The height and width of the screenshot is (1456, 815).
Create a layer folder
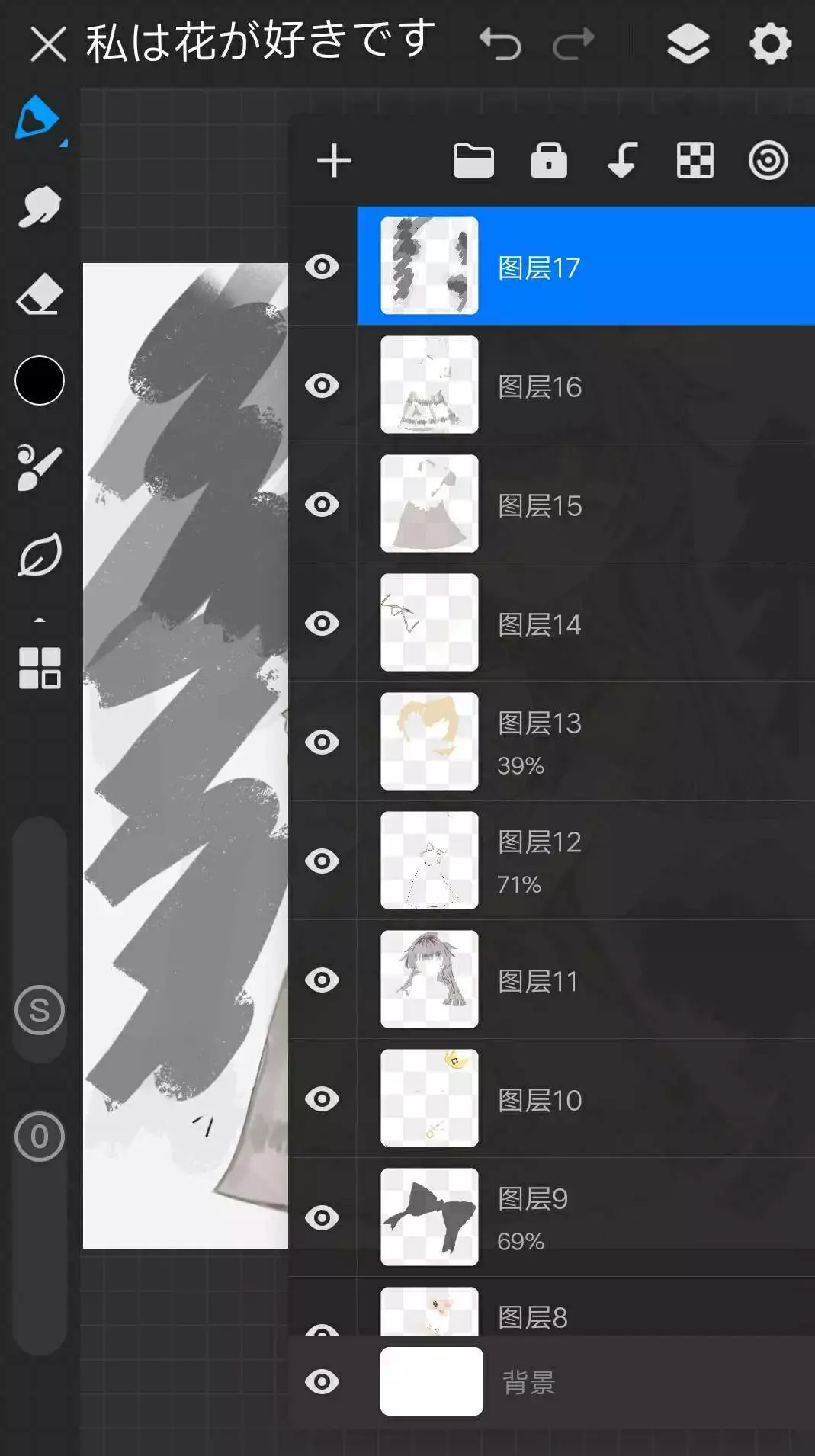coord(473,161)
